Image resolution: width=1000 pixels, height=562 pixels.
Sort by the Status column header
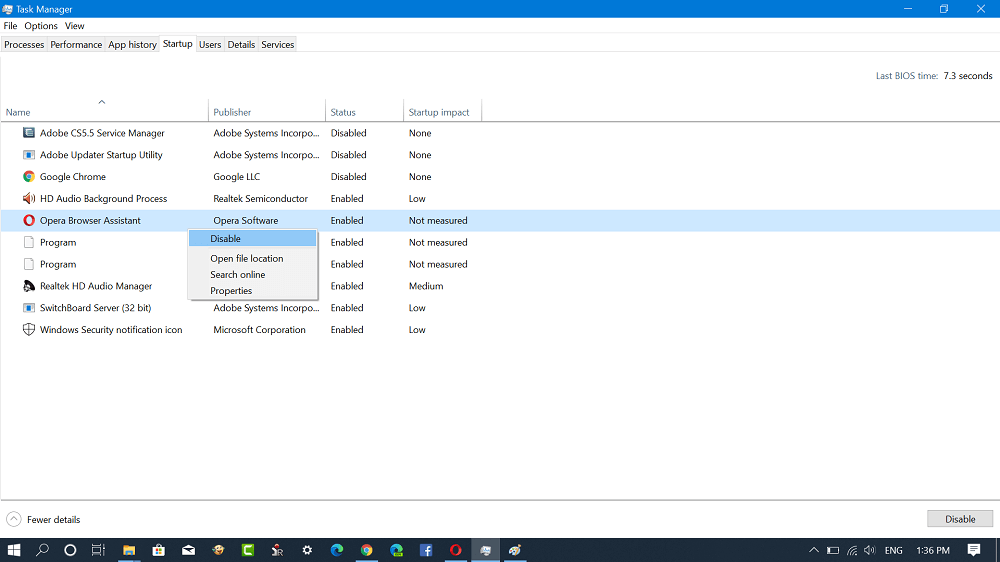tap(364, 109)
